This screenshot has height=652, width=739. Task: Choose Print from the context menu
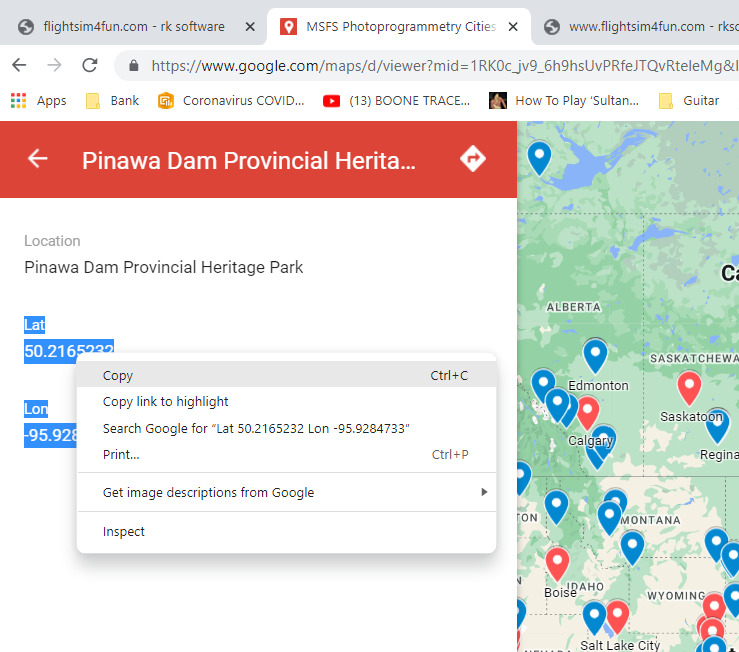pyautogui.click(x=121, y=455)
